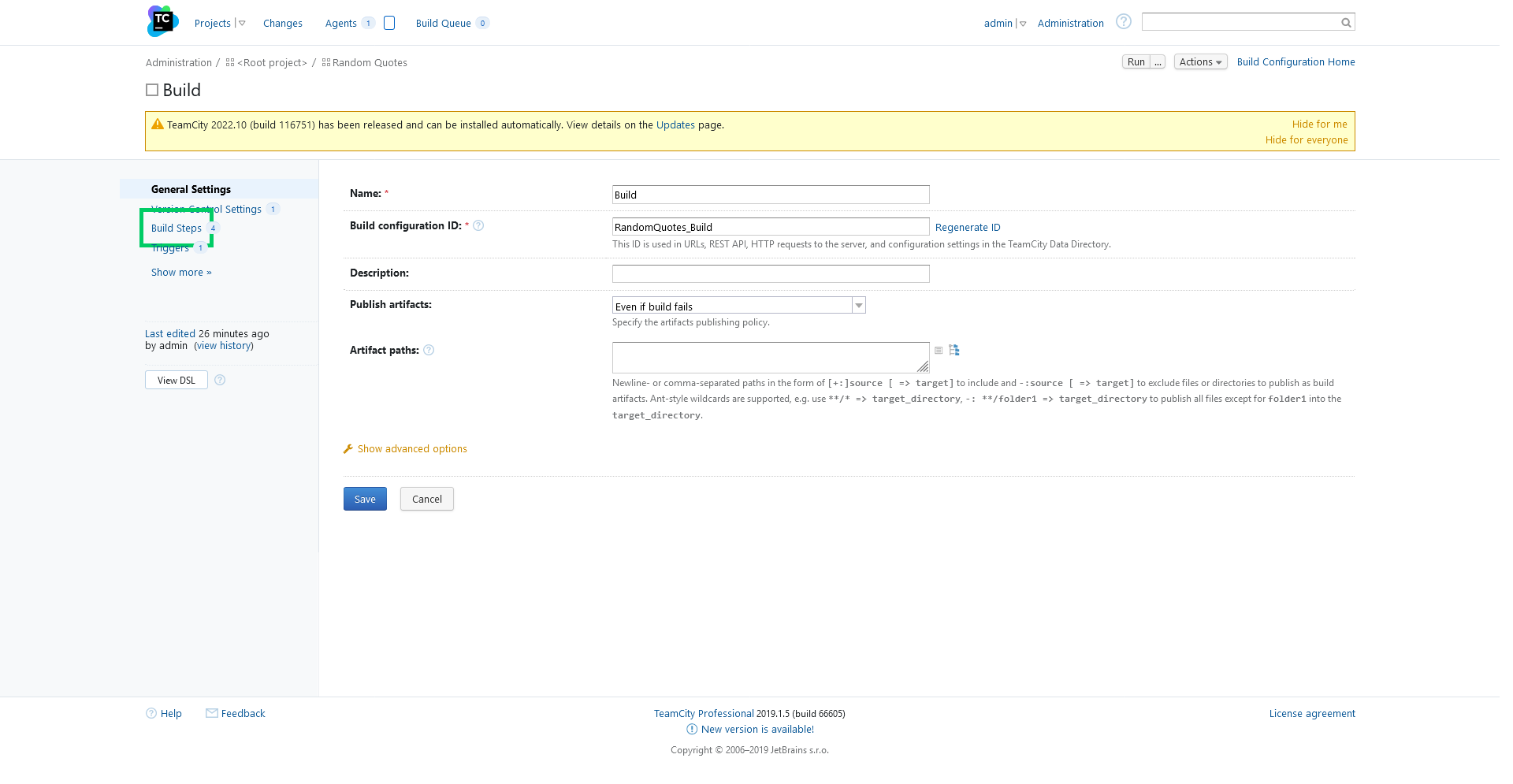
Task: Click the Updates link in banner
Action: tap(675, 125)
